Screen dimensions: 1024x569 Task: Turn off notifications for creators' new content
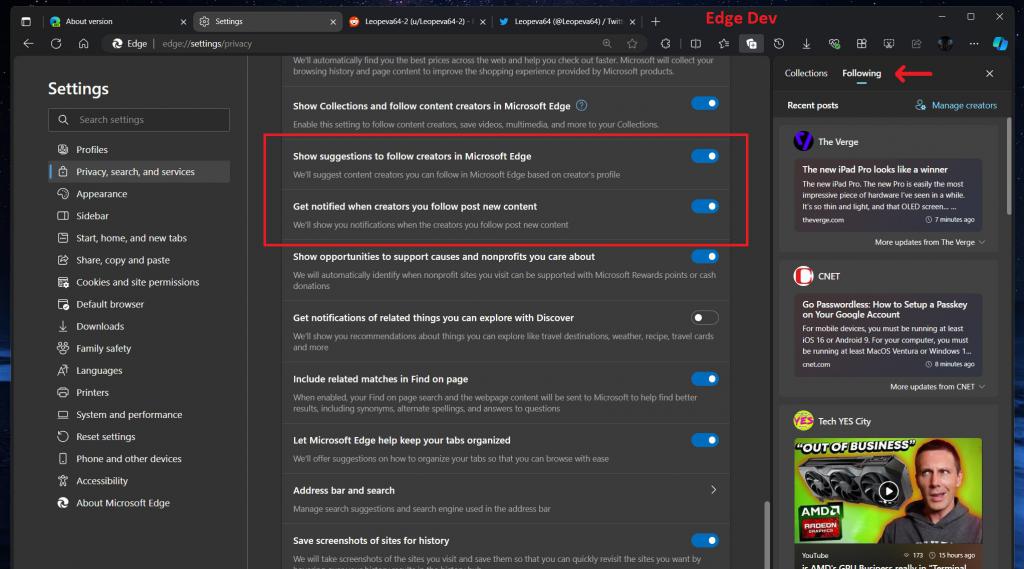[704, 206]
